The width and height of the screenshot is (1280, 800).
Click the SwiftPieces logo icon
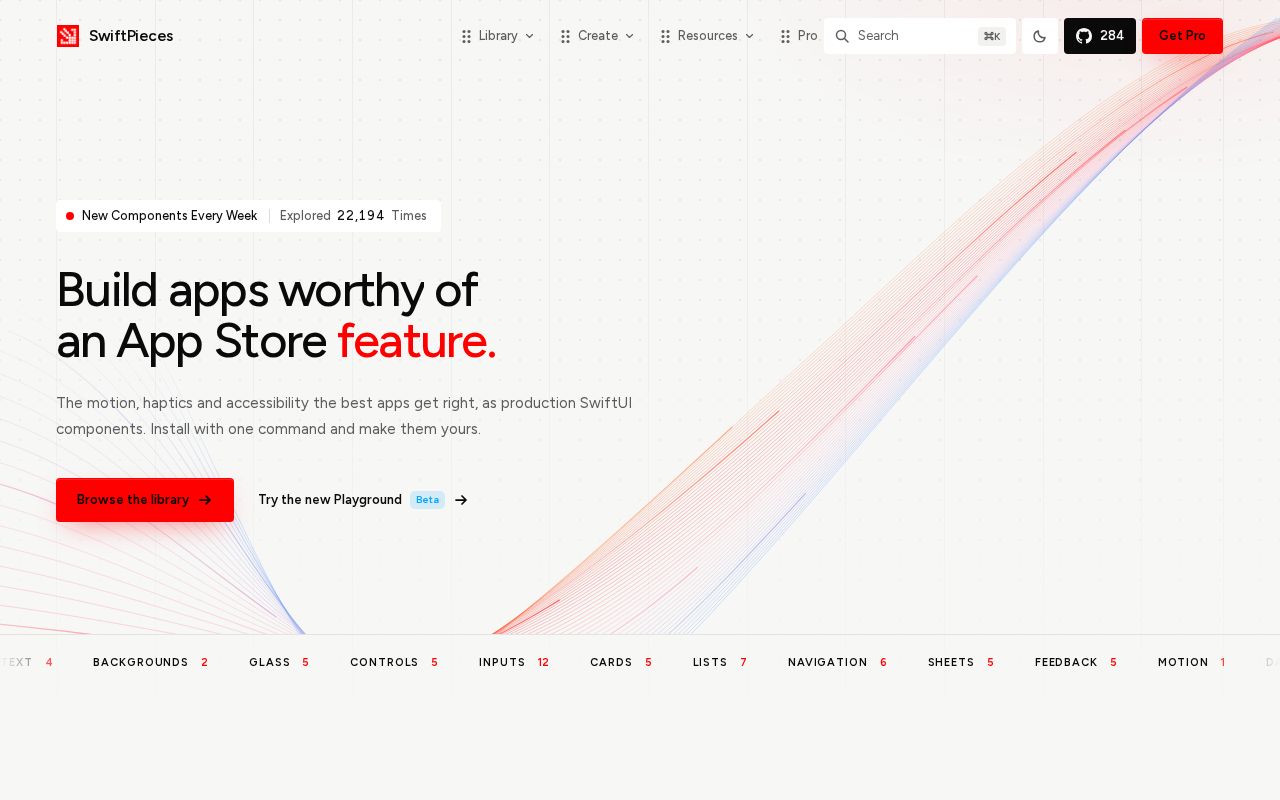[x=68, y=36]
